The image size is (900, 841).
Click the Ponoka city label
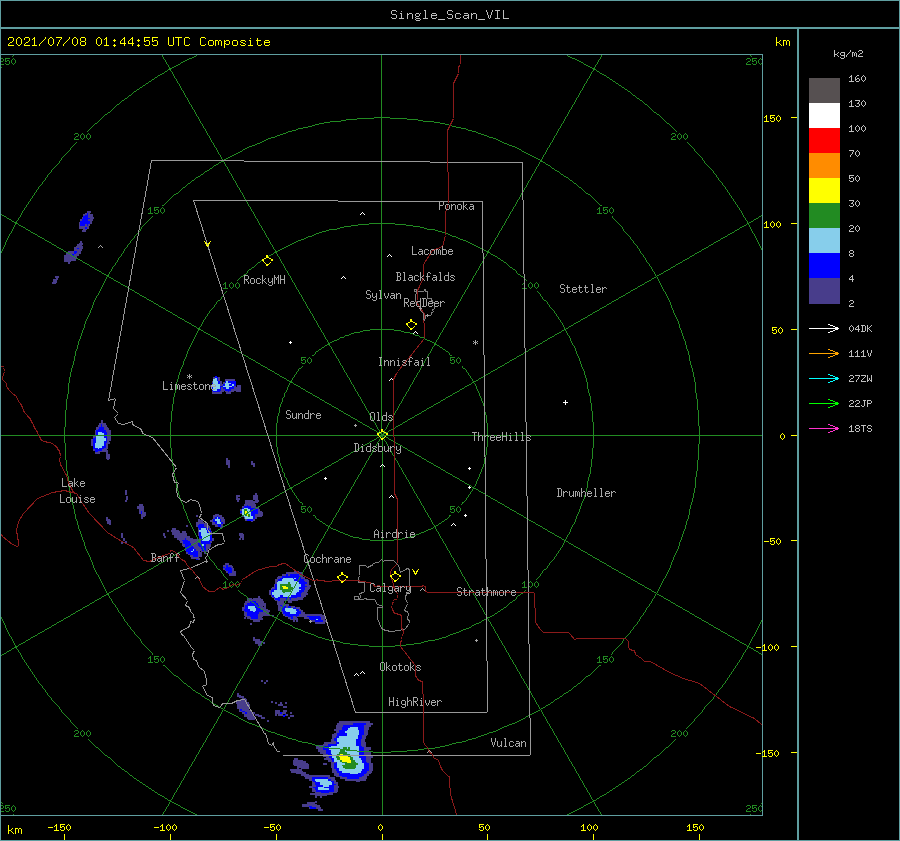coord(456,206)
